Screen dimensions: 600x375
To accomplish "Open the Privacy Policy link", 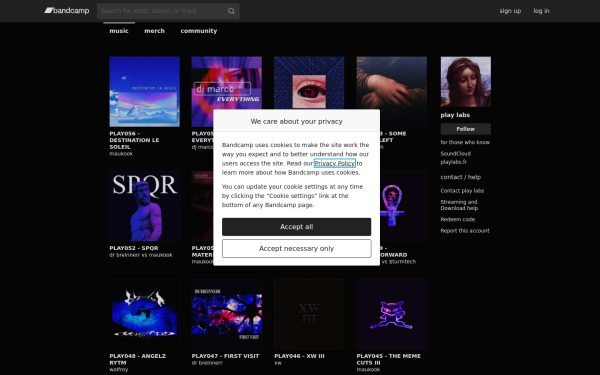I will [x=334, y=163].
